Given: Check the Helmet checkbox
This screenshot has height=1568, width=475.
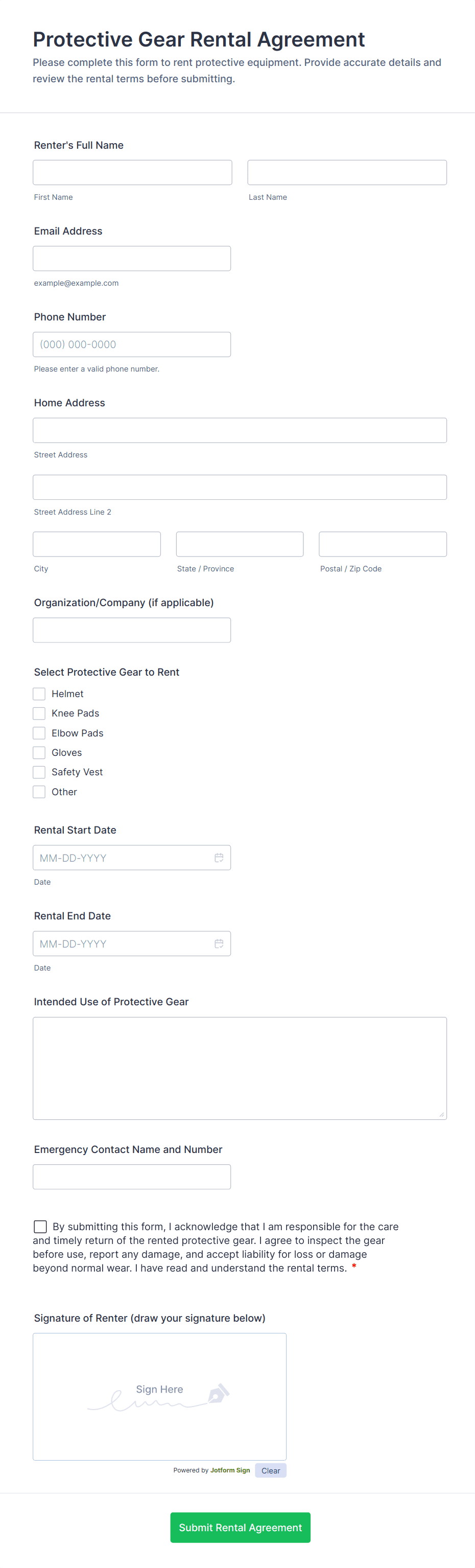Looking at the screenshot, I should click(x=39, y=694).
